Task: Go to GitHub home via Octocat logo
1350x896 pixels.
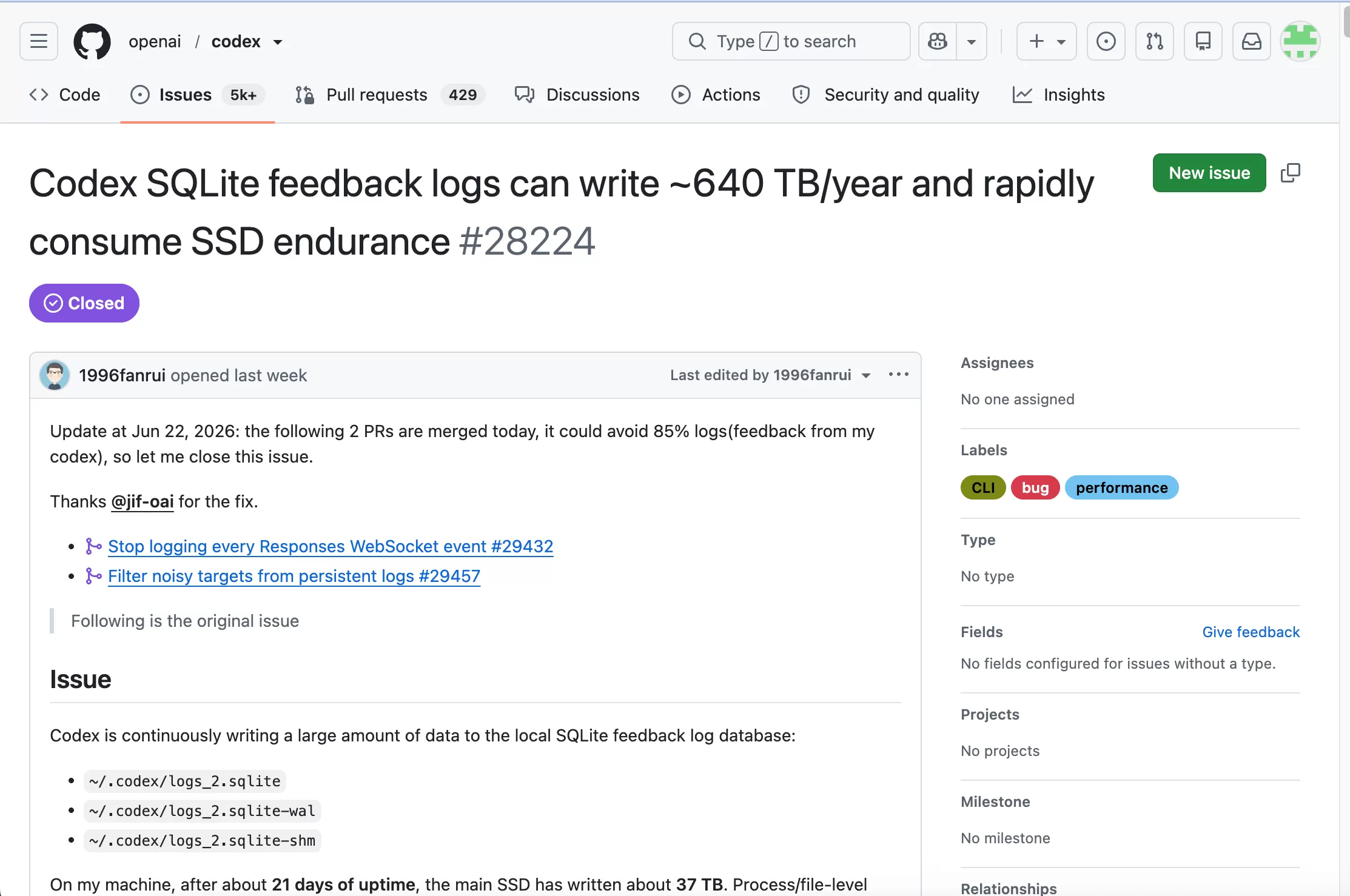Action: (92, 41)
